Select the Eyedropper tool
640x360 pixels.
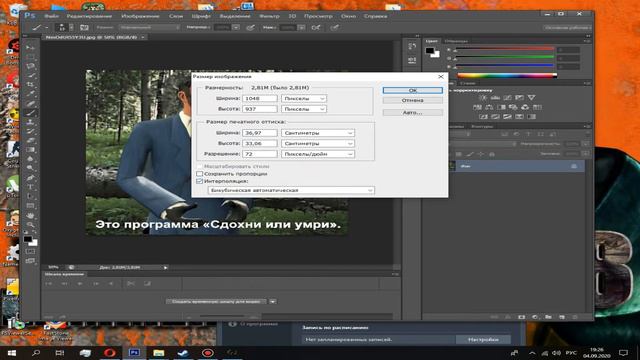[x=31, y=94]
